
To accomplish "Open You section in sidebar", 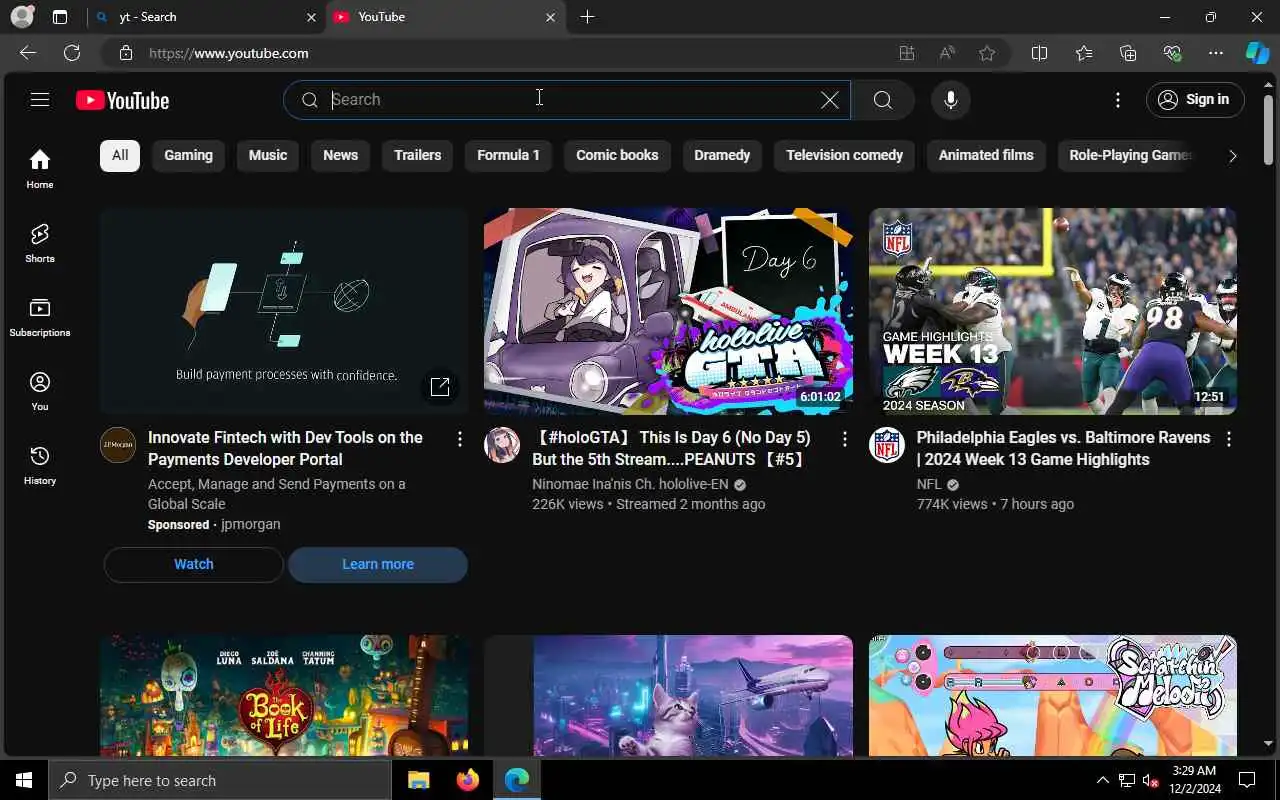I will coord(40,391).
